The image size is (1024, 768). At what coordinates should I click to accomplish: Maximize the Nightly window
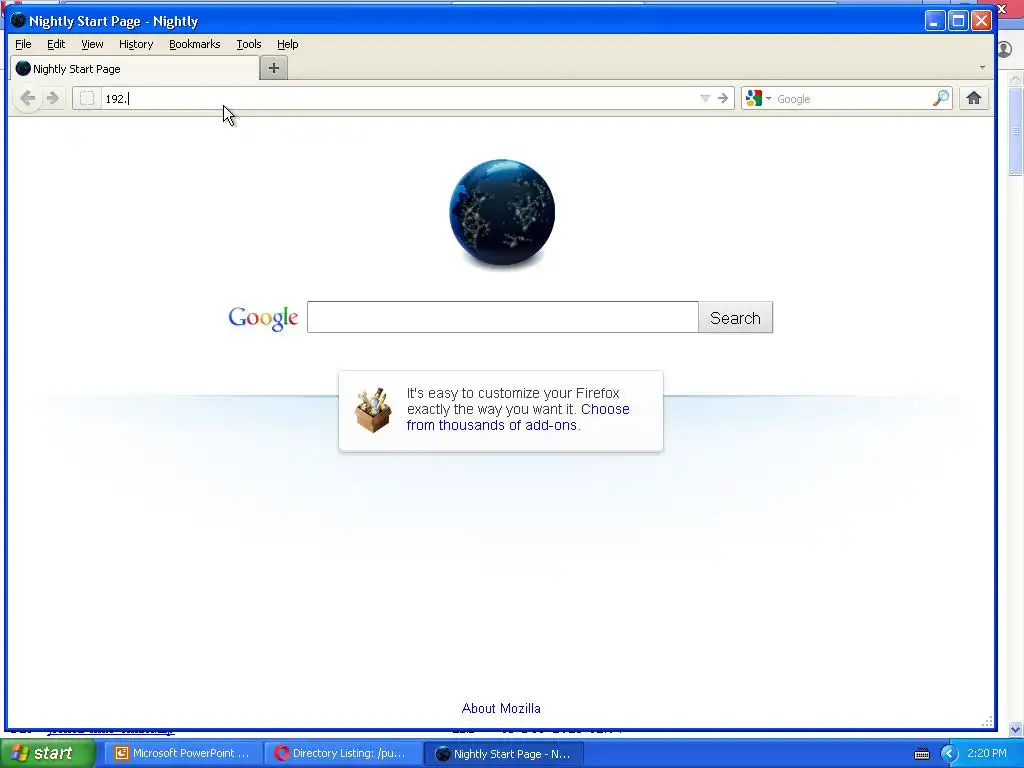coord(958,21)
